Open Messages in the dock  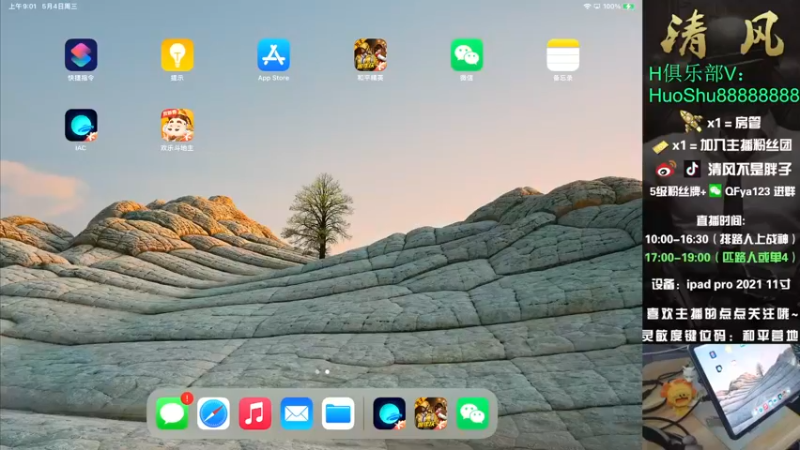coord(172,413)
